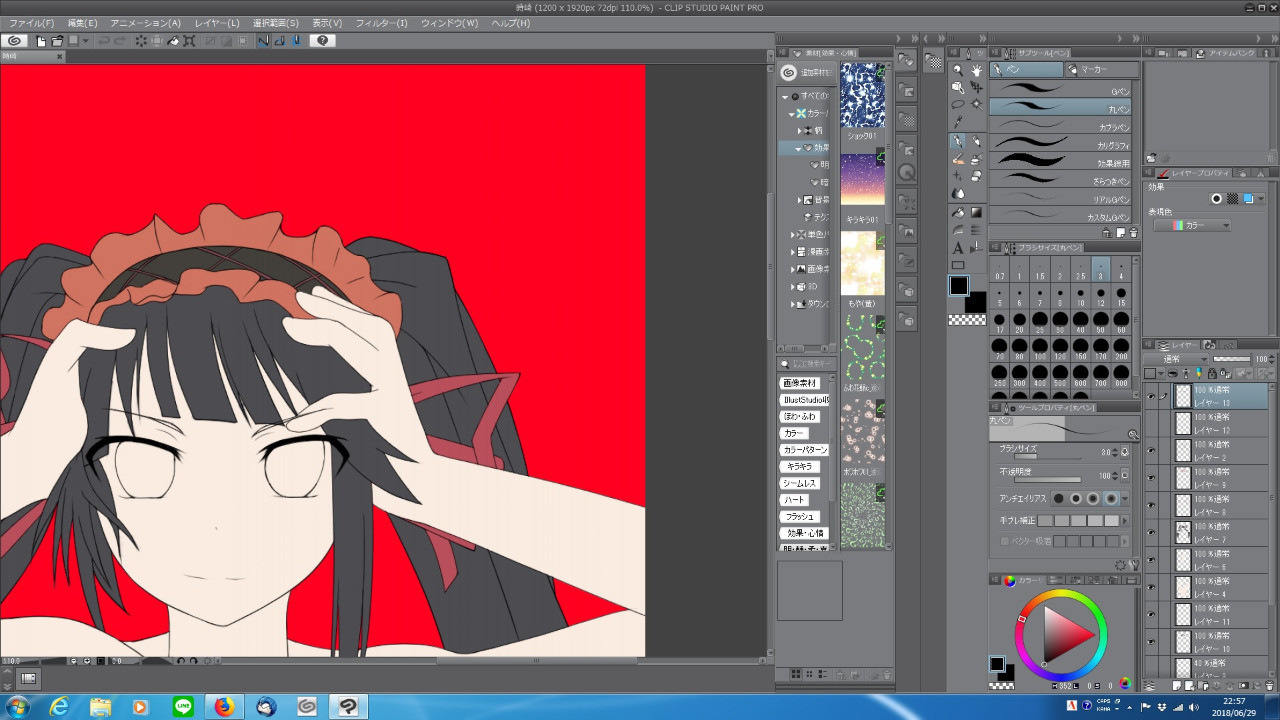Select the Magnifier zoom tool
The image size is (1280, 720).
(958, 70)
